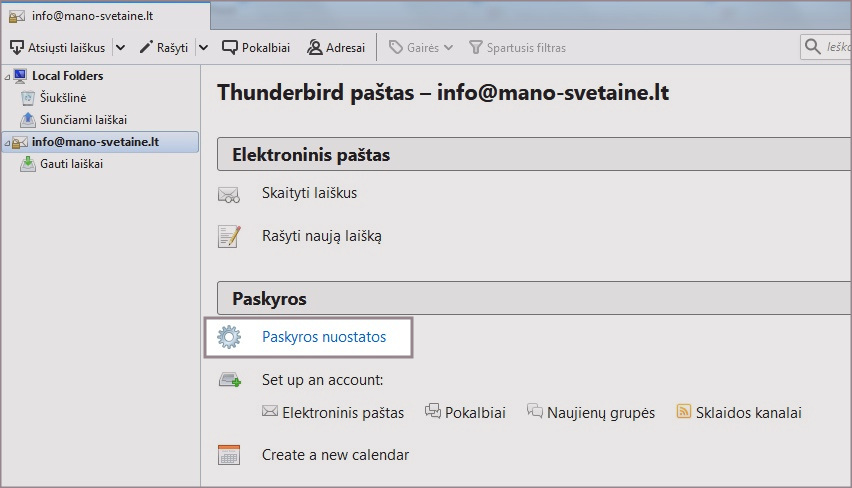Click the Elektroninis paštas account setup link
Viewport: 852px width, 488px height.
pos(343,412)
